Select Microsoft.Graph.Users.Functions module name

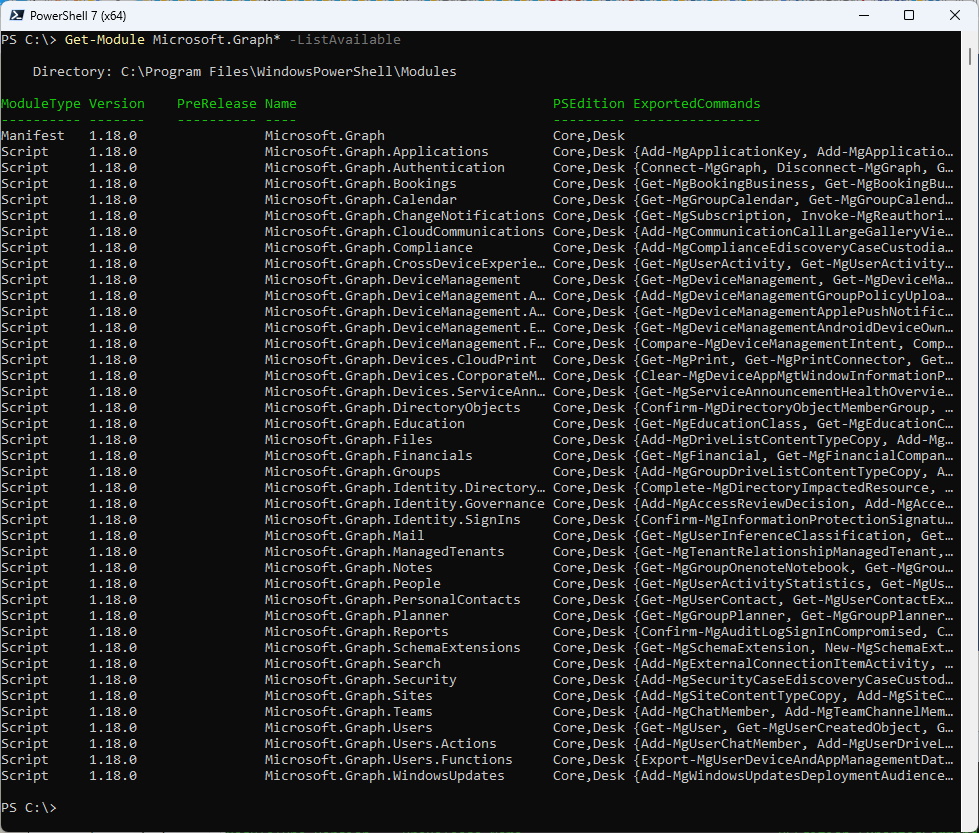[389, 760]
